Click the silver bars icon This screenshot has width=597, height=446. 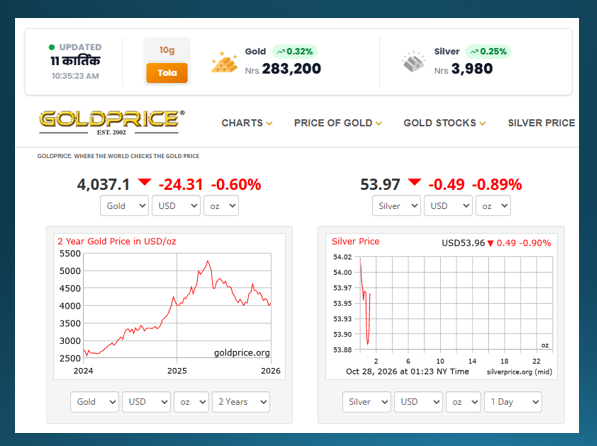click(x=413, y=62)
